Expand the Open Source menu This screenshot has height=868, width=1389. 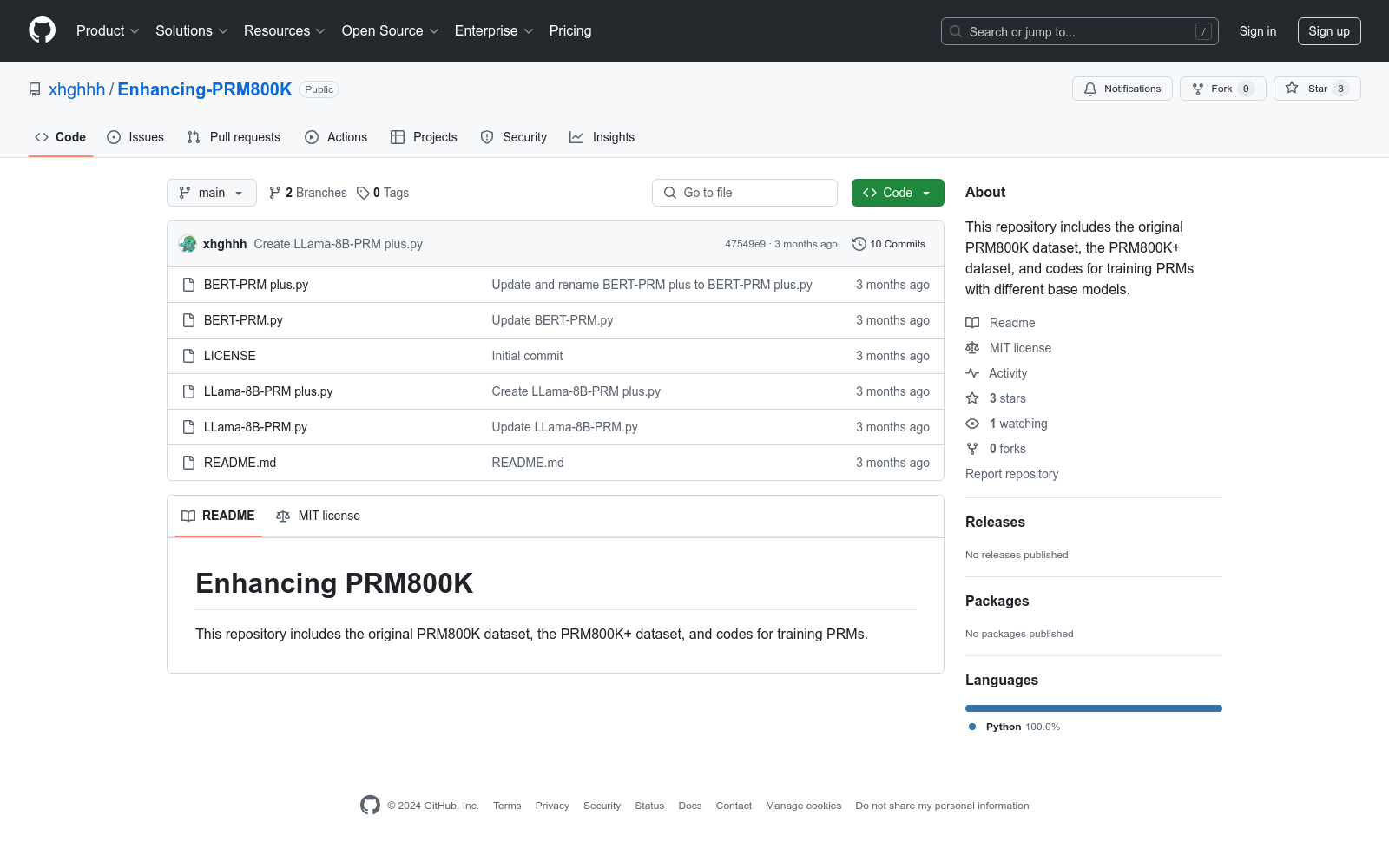391,30
